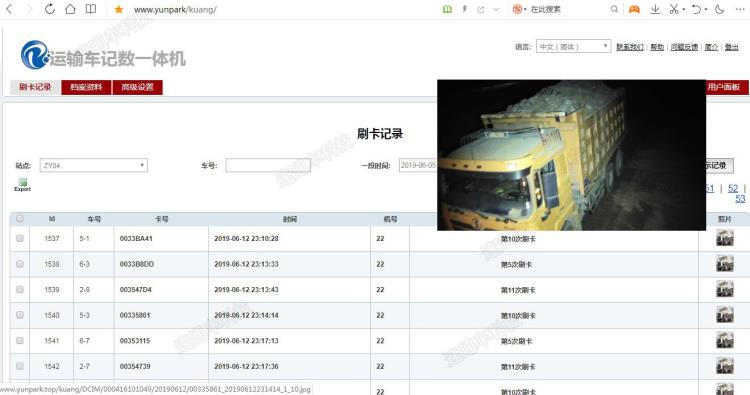
Task: Check the row 1538 checkbox
Action: tap(20, 263)
